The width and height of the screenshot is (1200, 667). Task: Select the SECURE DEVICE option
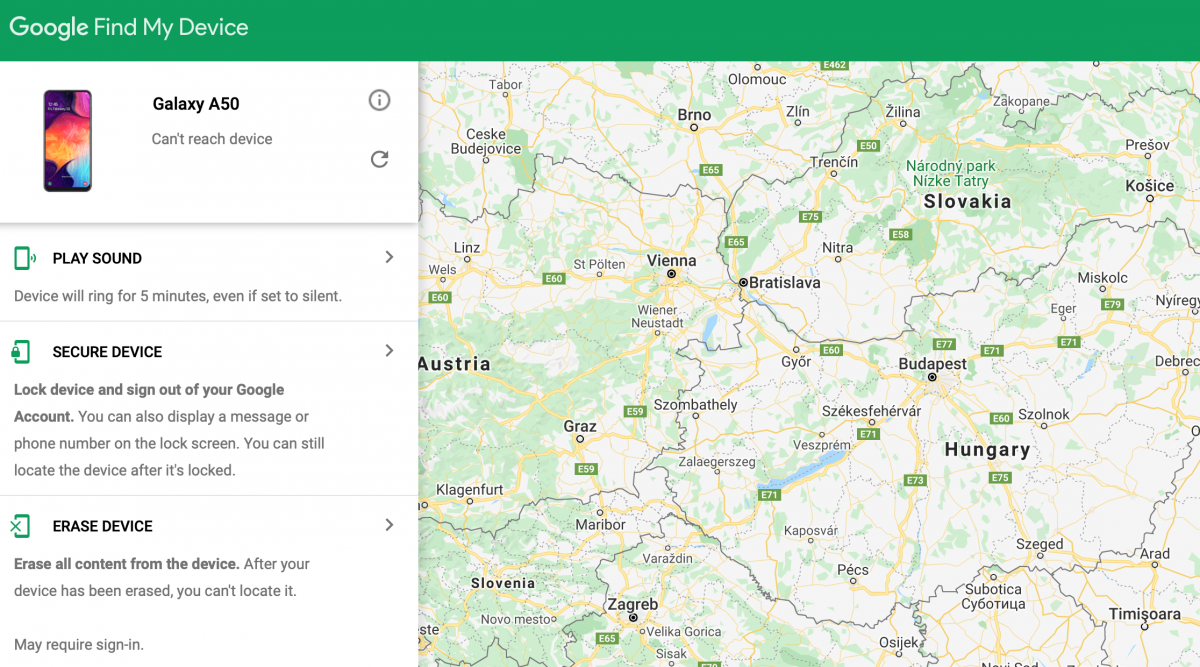click(107, 352)
